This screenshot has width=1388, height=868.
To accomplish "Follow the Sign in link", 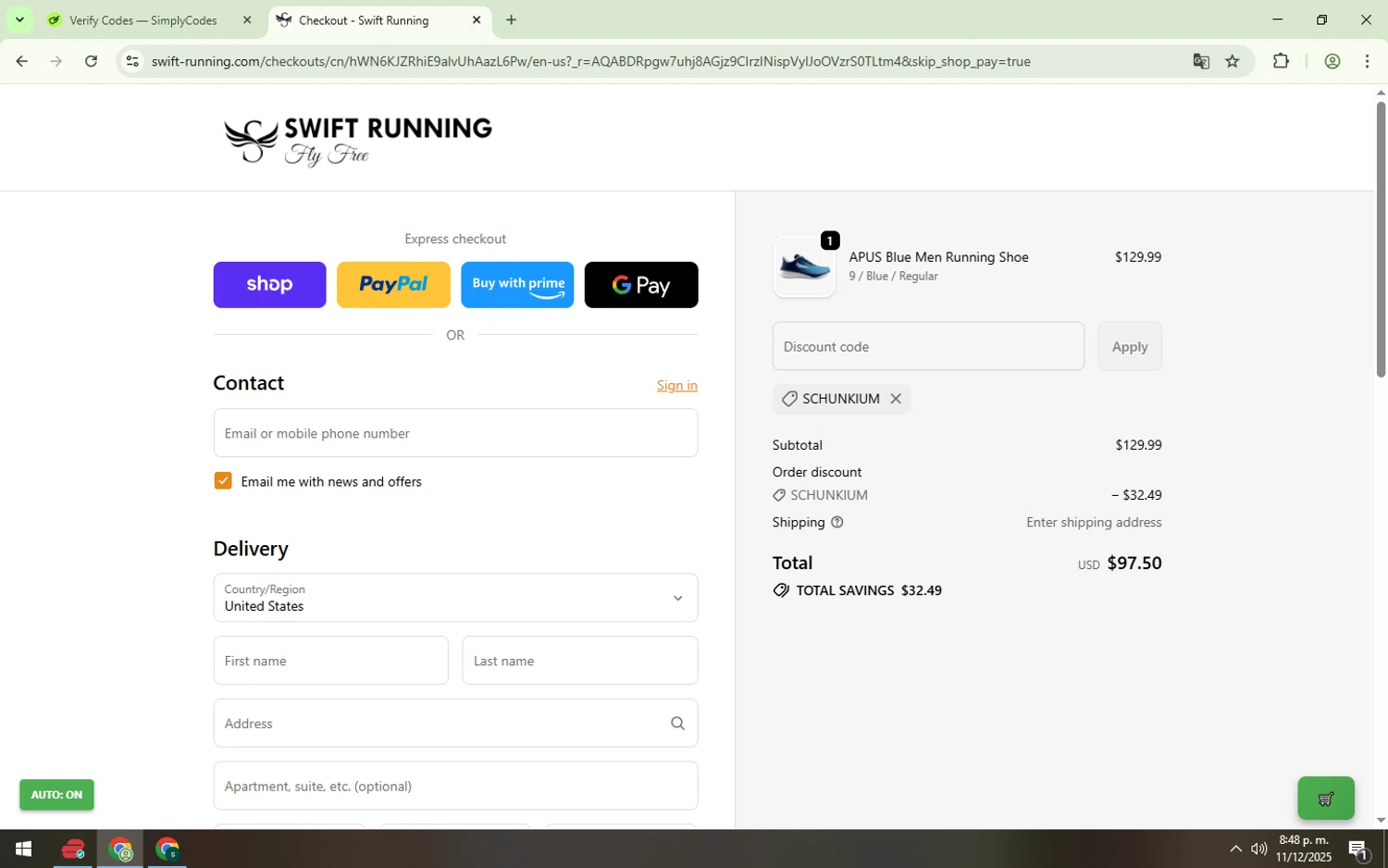I will (677, 385).
